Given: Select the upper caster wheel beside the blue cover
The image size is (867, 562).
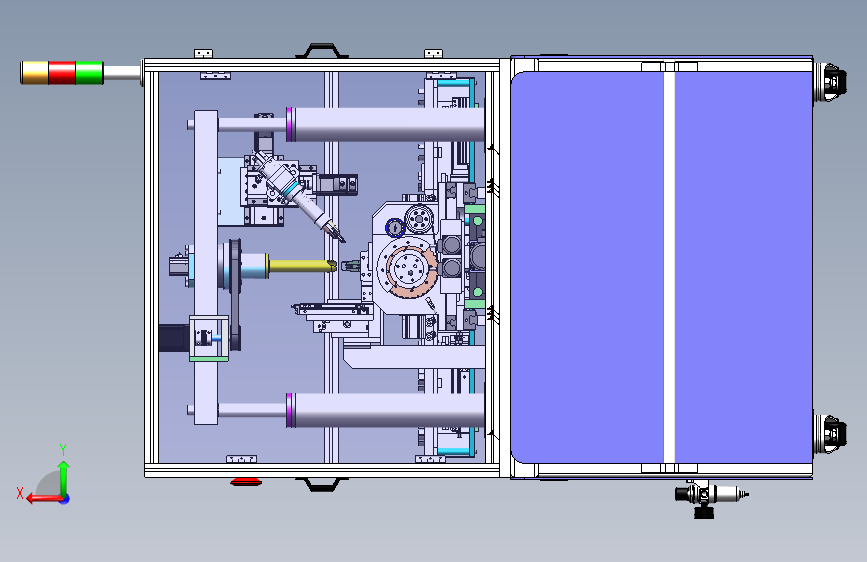Looking at the screenshot, I should click(831, 82).
